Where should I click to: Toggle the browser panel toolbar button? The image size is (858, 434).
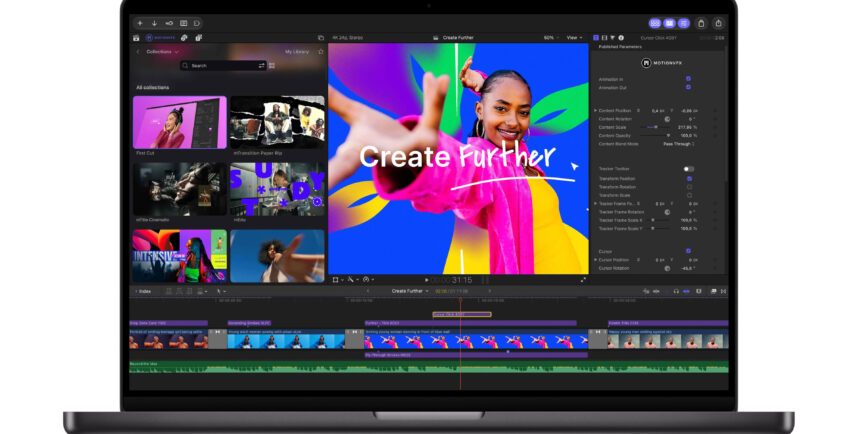coord(655,24)
